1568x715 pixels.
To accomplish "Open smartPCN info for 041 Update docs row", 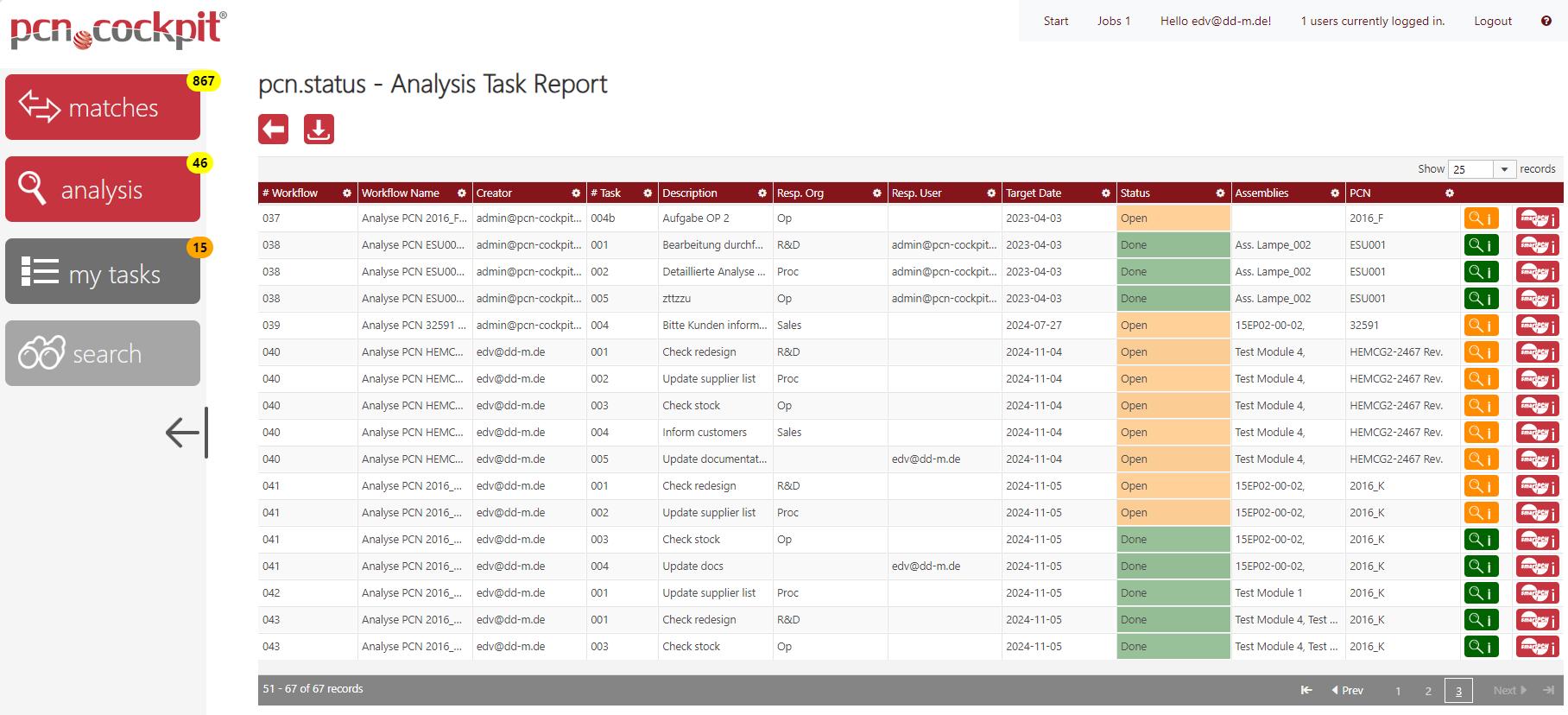I will 1537,566.
